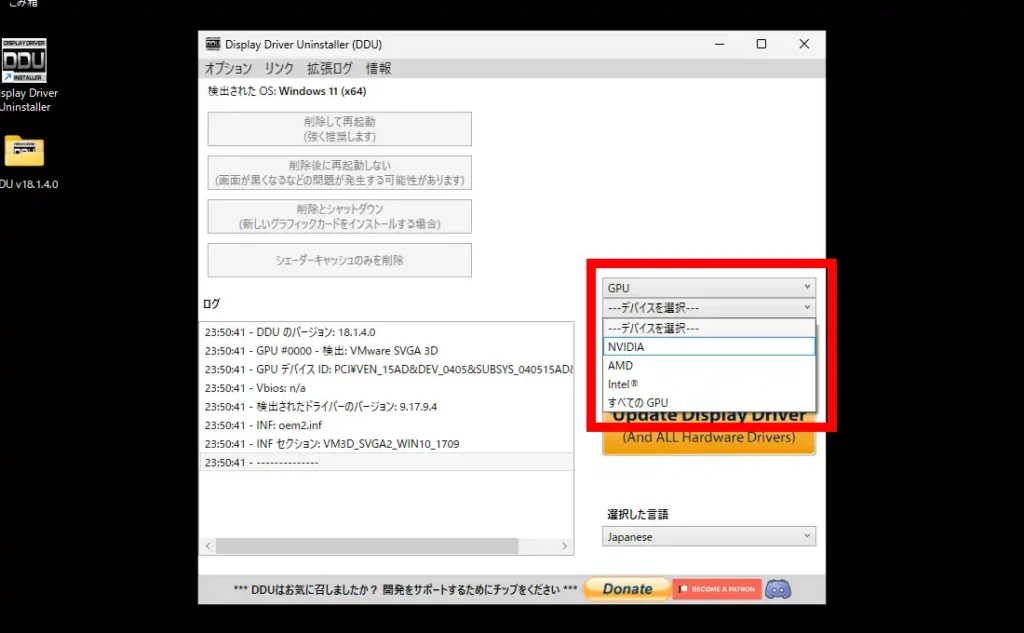The image size is (1024, 633).
Task: Open the Japanese language selector dropdown
Action: click(x=708, y=536)
